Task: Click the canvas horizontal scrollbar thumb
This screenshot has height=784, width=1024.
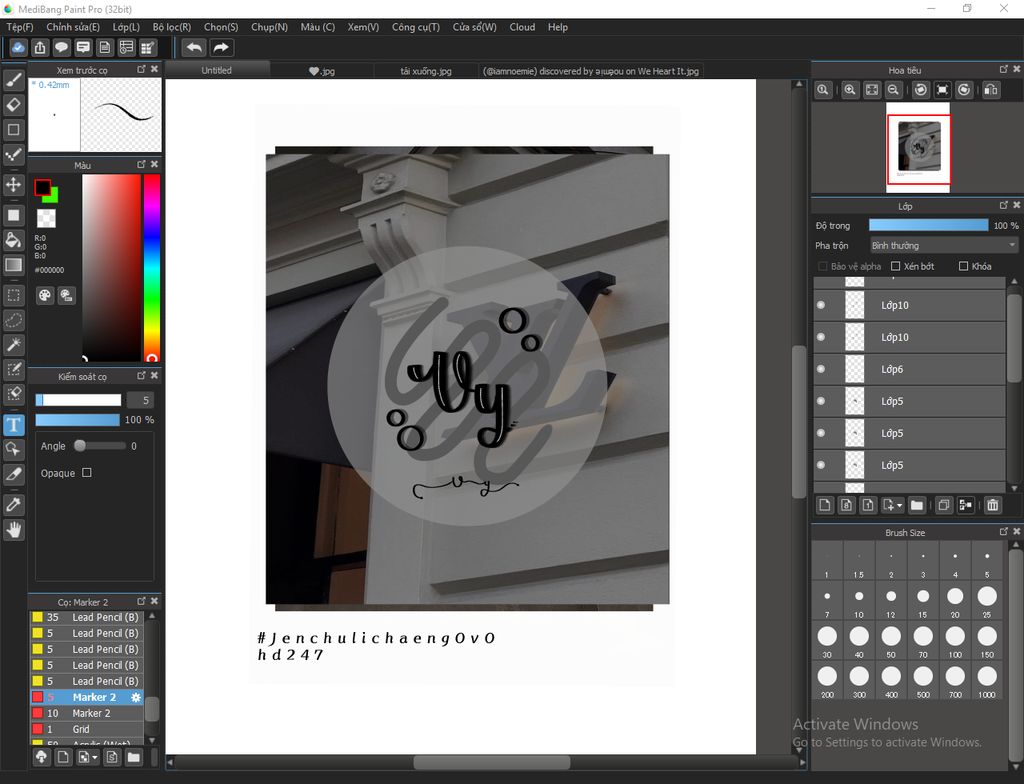Action: click(492, 762)
